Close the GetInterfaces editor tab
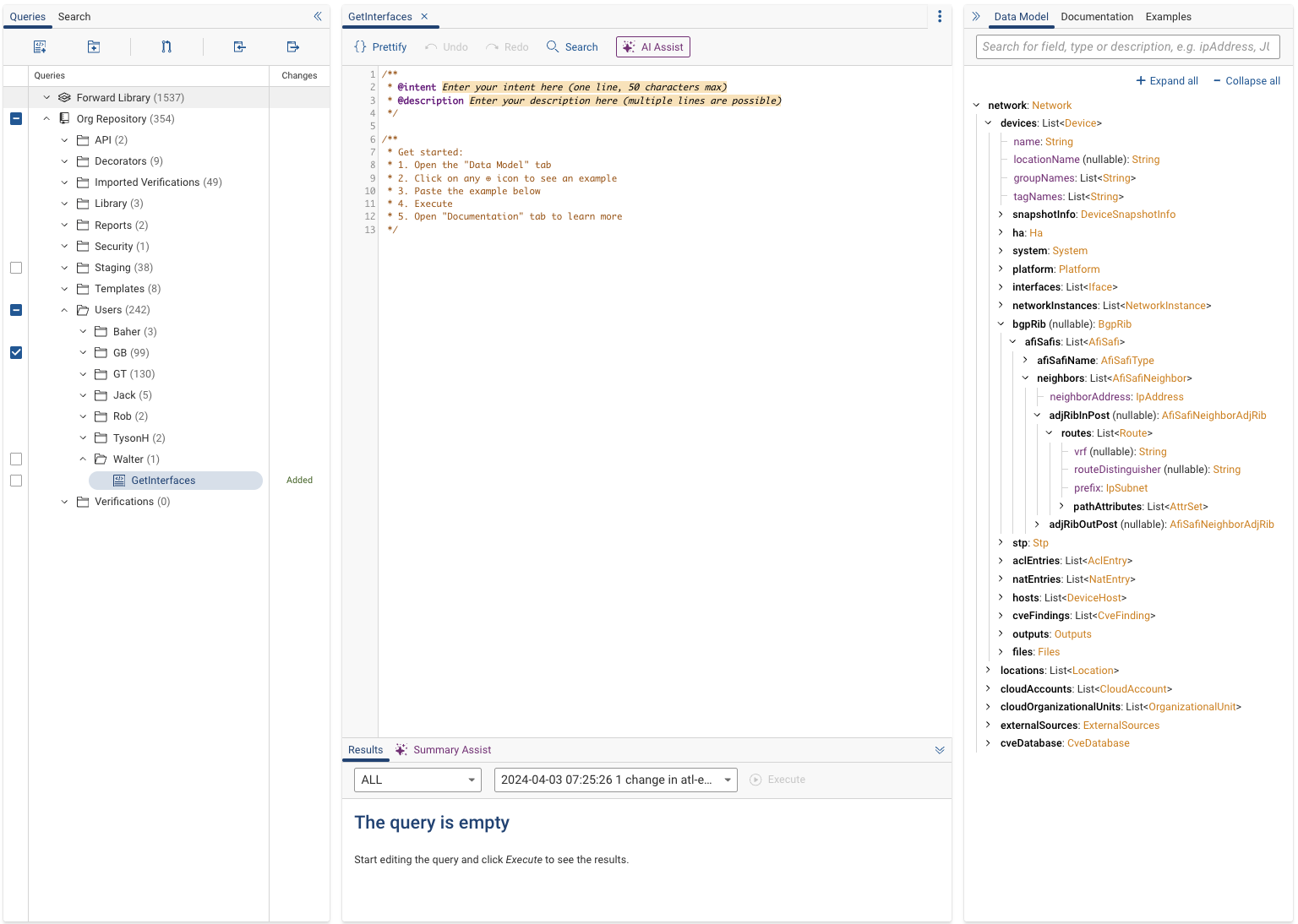1298x924 pixels. tap(424, 17)
